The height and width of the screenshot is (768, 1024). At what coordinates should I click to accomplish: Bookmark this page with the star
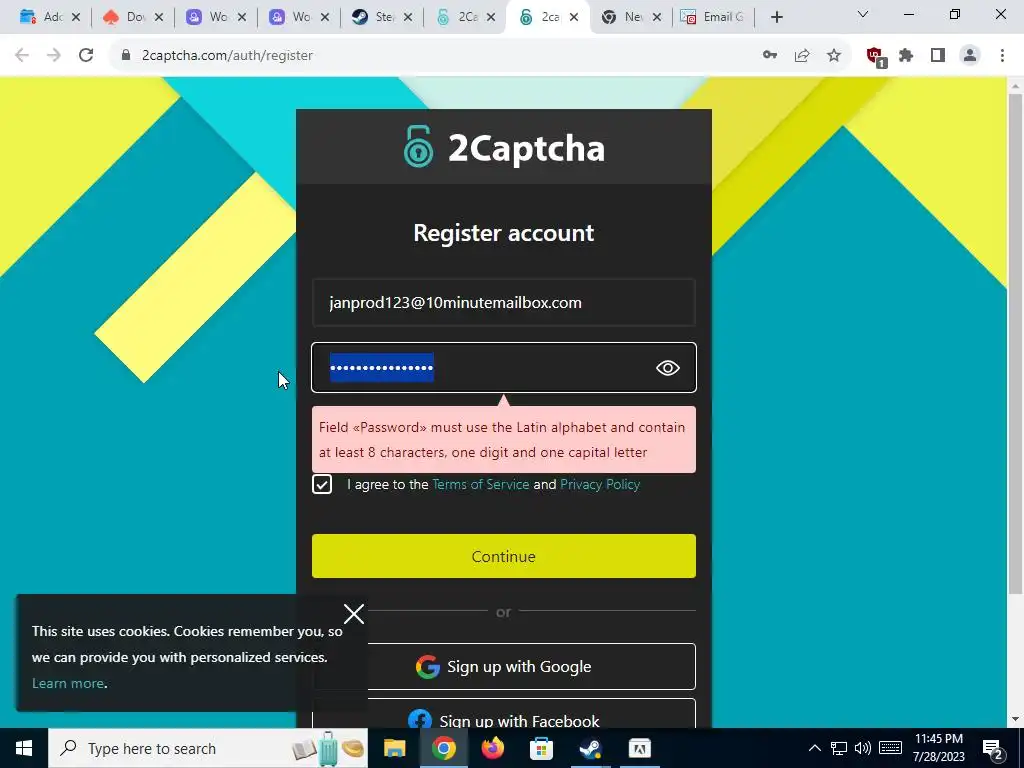pos(834,56)
